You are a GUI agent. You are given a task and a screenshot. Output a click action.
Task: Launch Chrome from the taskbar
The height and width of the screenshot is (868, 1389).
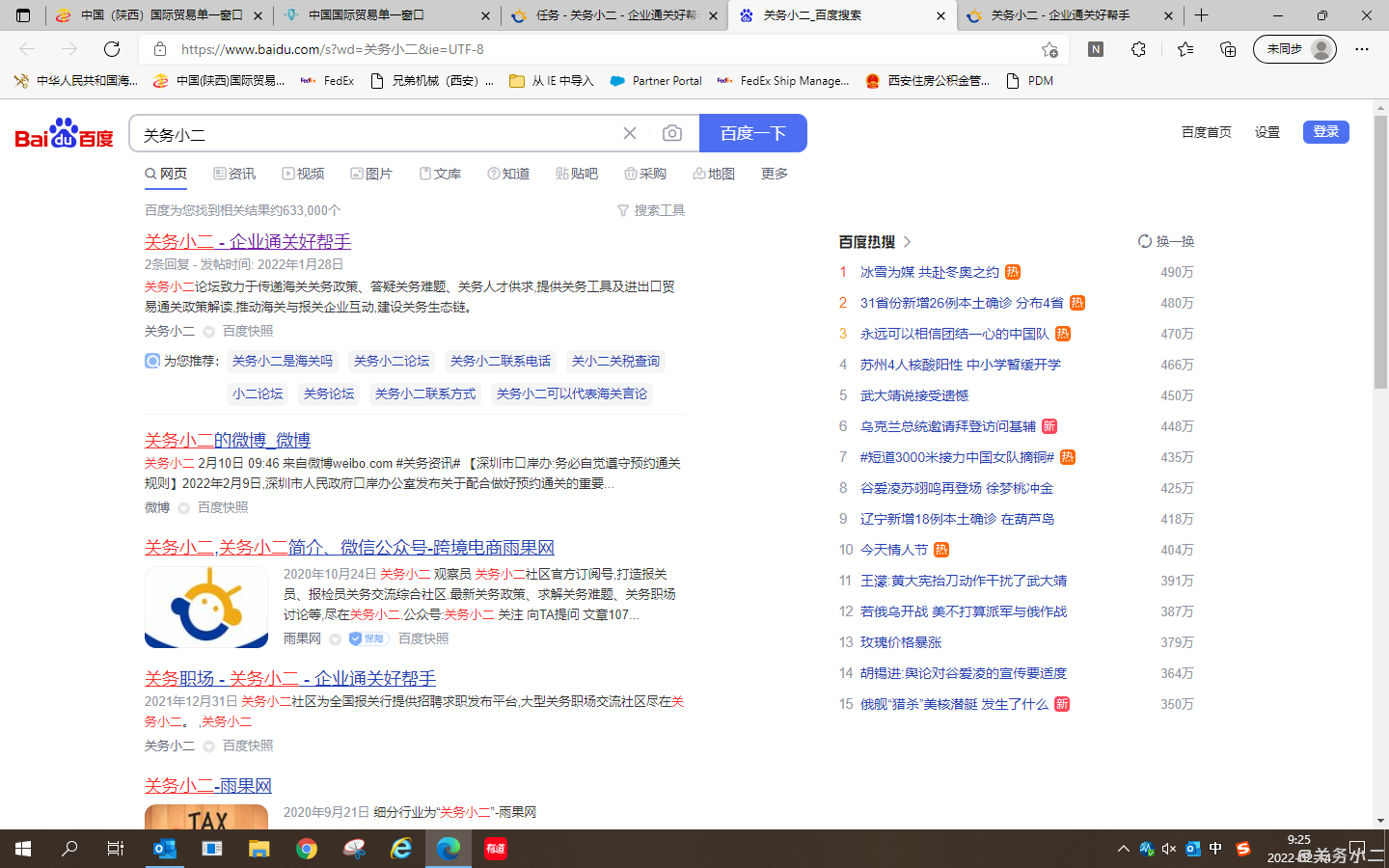[x=307, y=849]
